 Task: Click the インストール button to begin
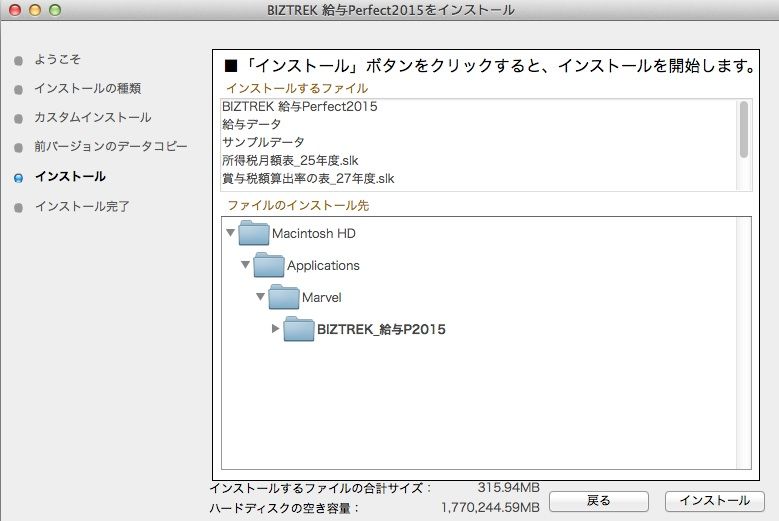[x=714, y=501]
